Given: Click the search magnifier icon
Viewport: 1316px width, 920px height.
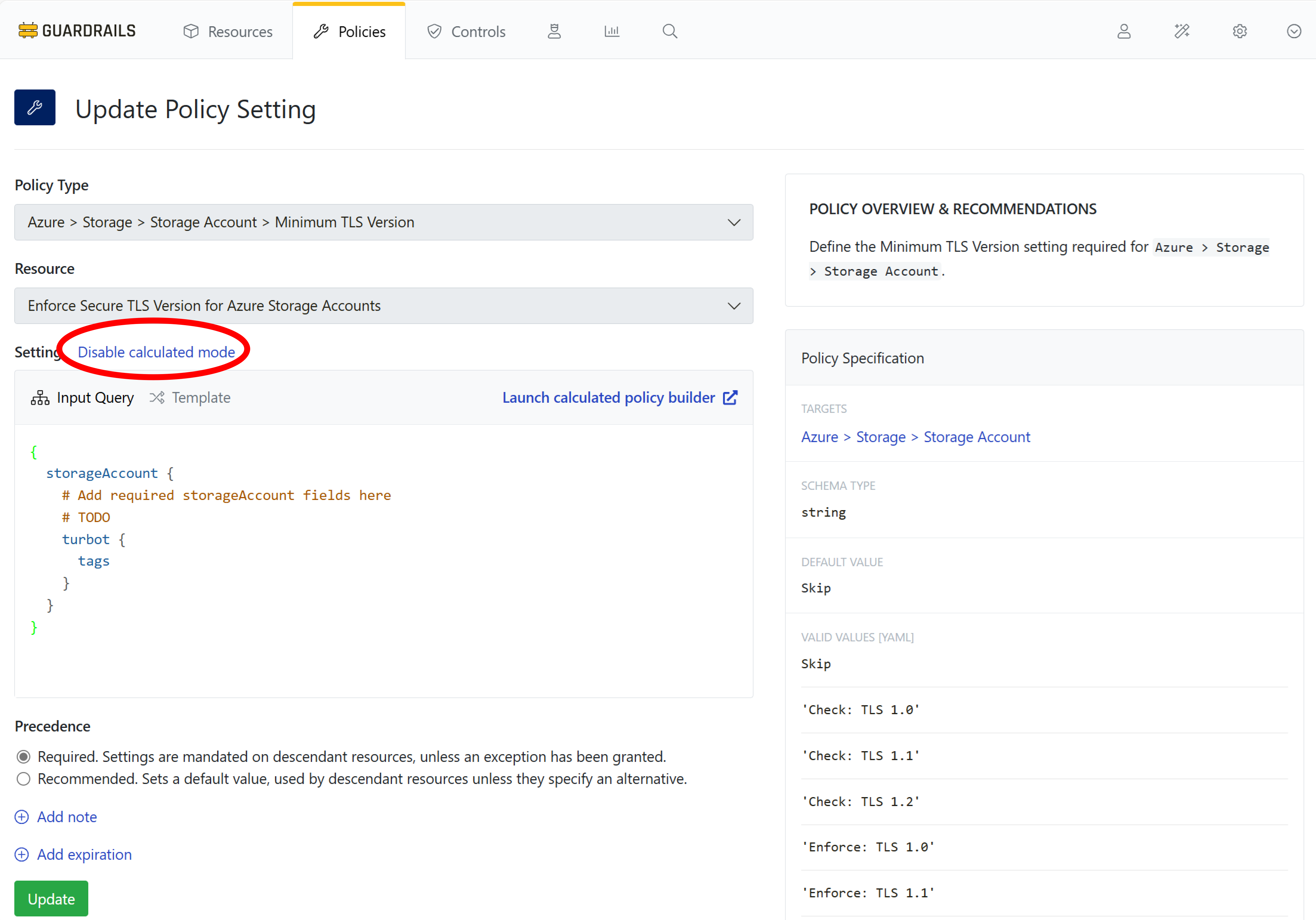Looking at the screenshot, I should pyautogui.click(x=669, y=31).
